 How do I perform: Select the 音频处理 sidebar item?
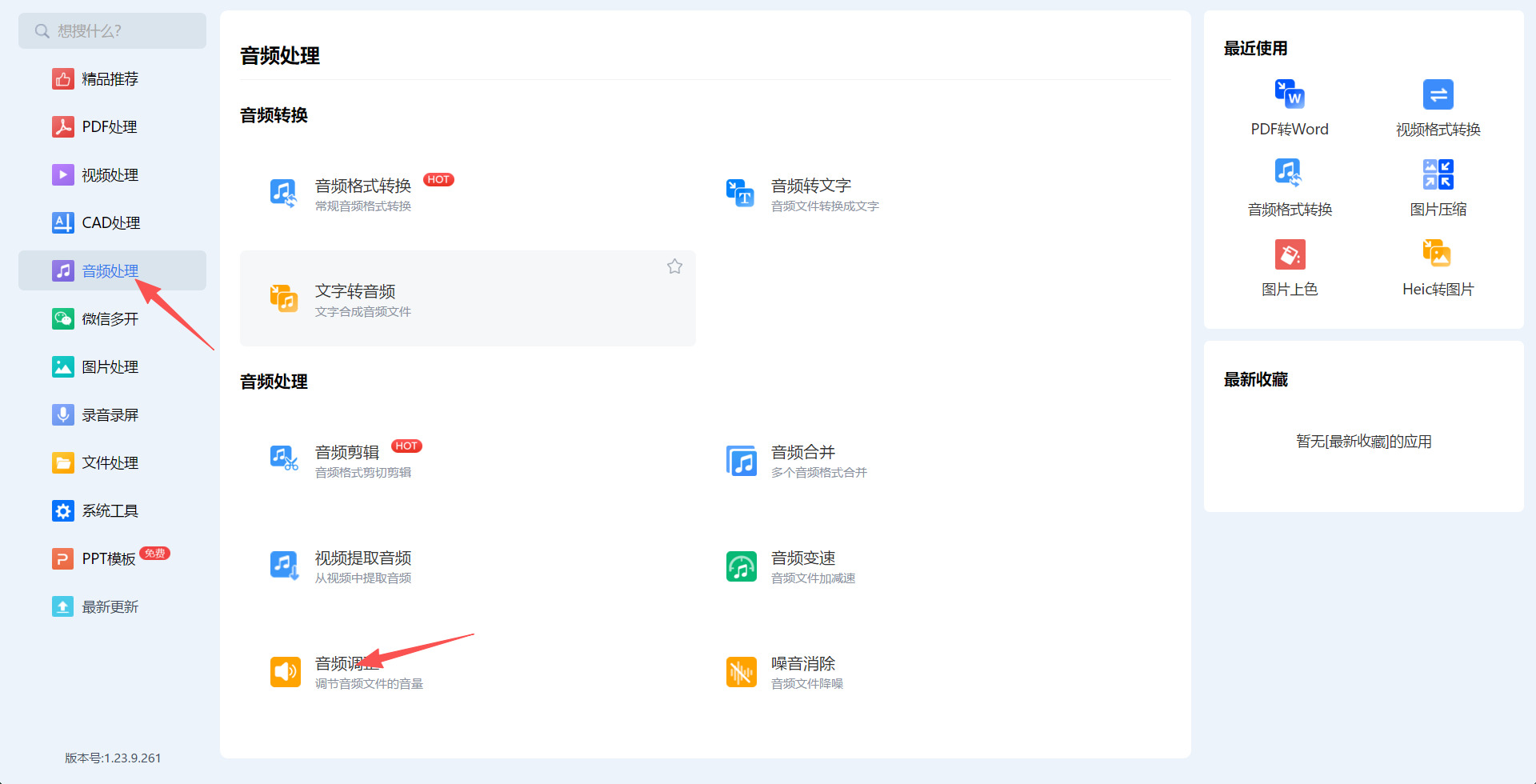point(112,271)
